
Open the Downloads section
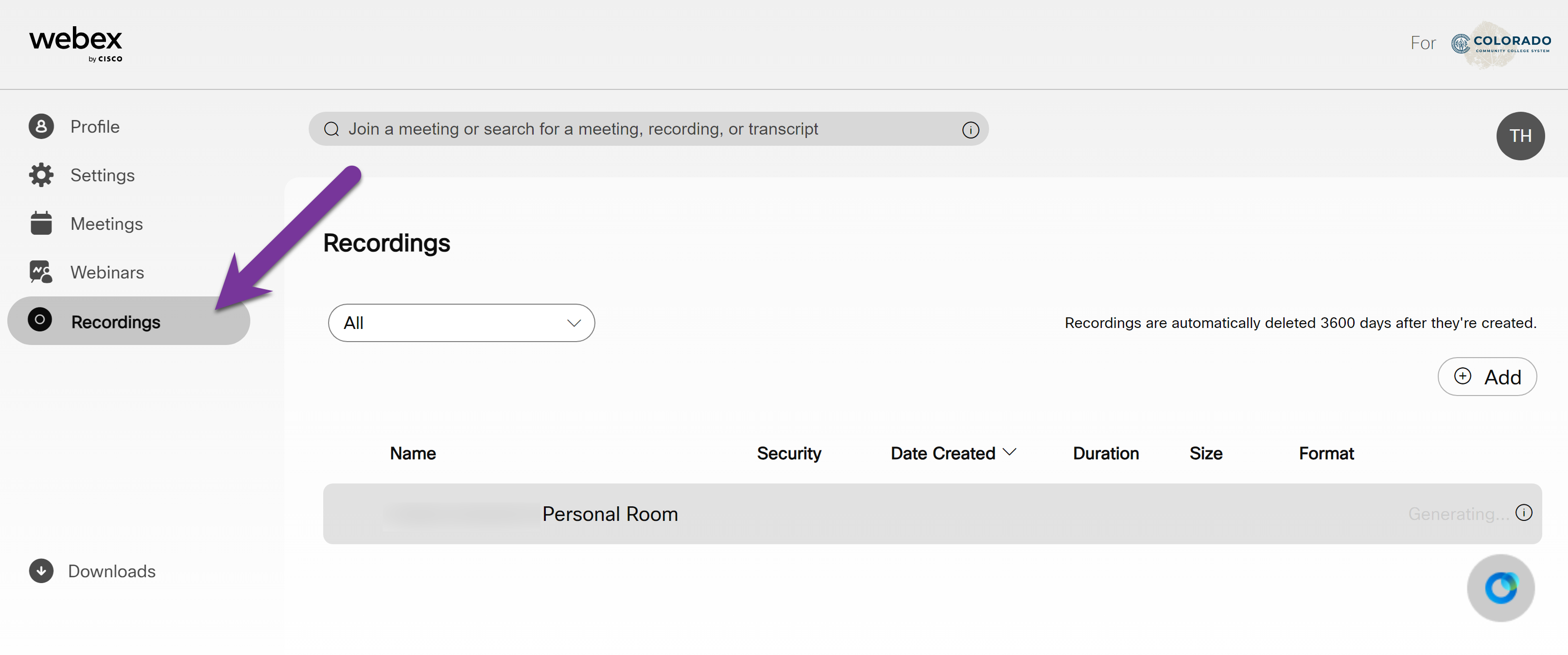click(111, 571)
